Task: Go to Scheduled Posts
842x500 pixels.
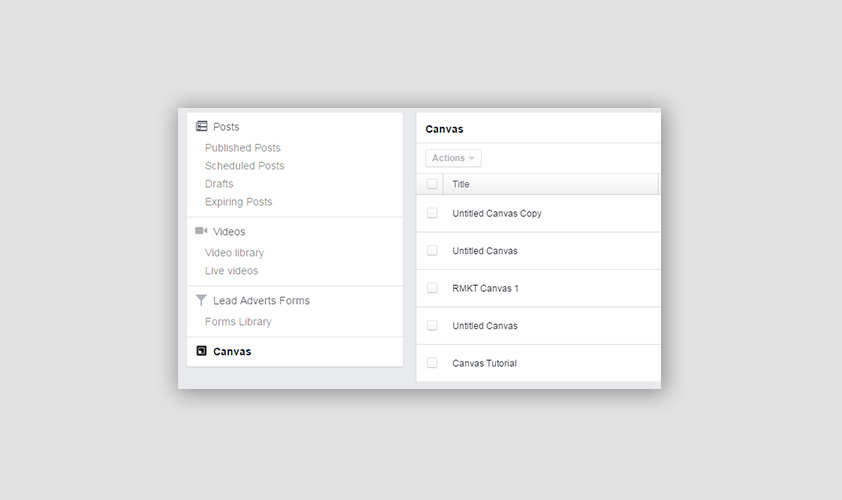Action: coord(244,166)
